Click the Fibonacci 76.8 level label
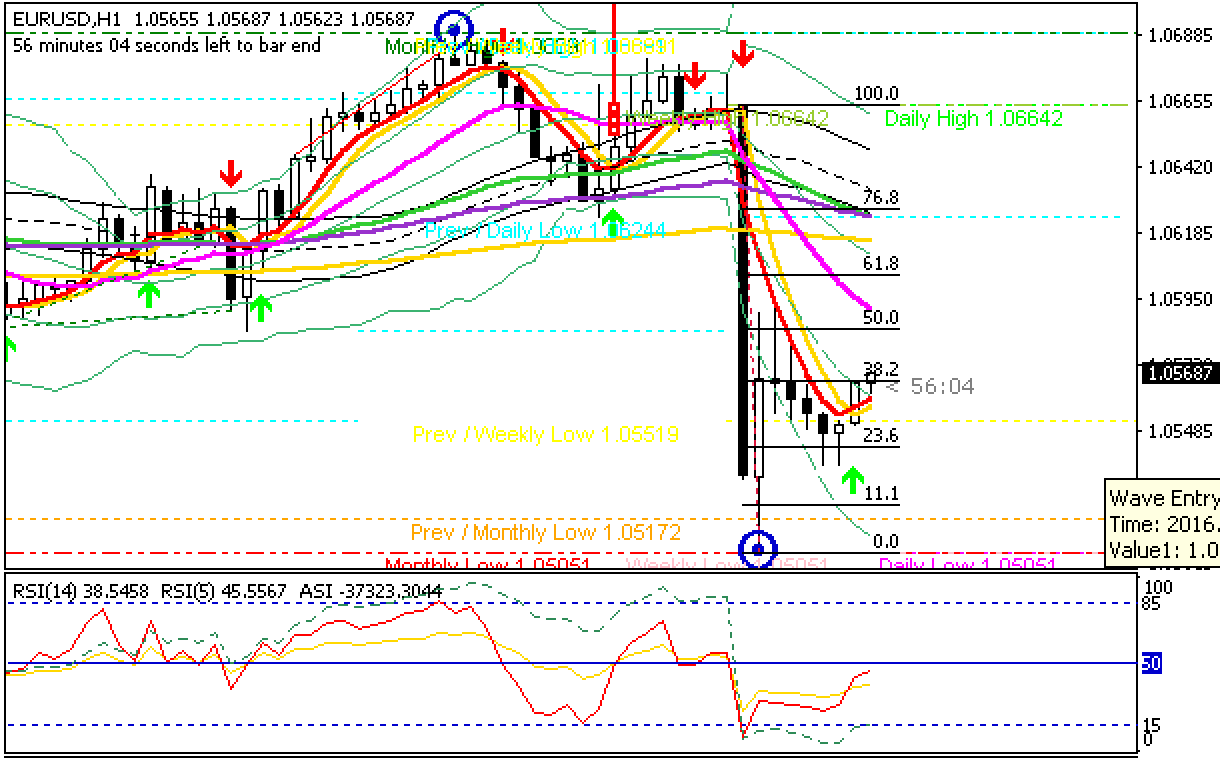Image resolution: width=1220 pixels, height=758 pixels. (881, 197)
